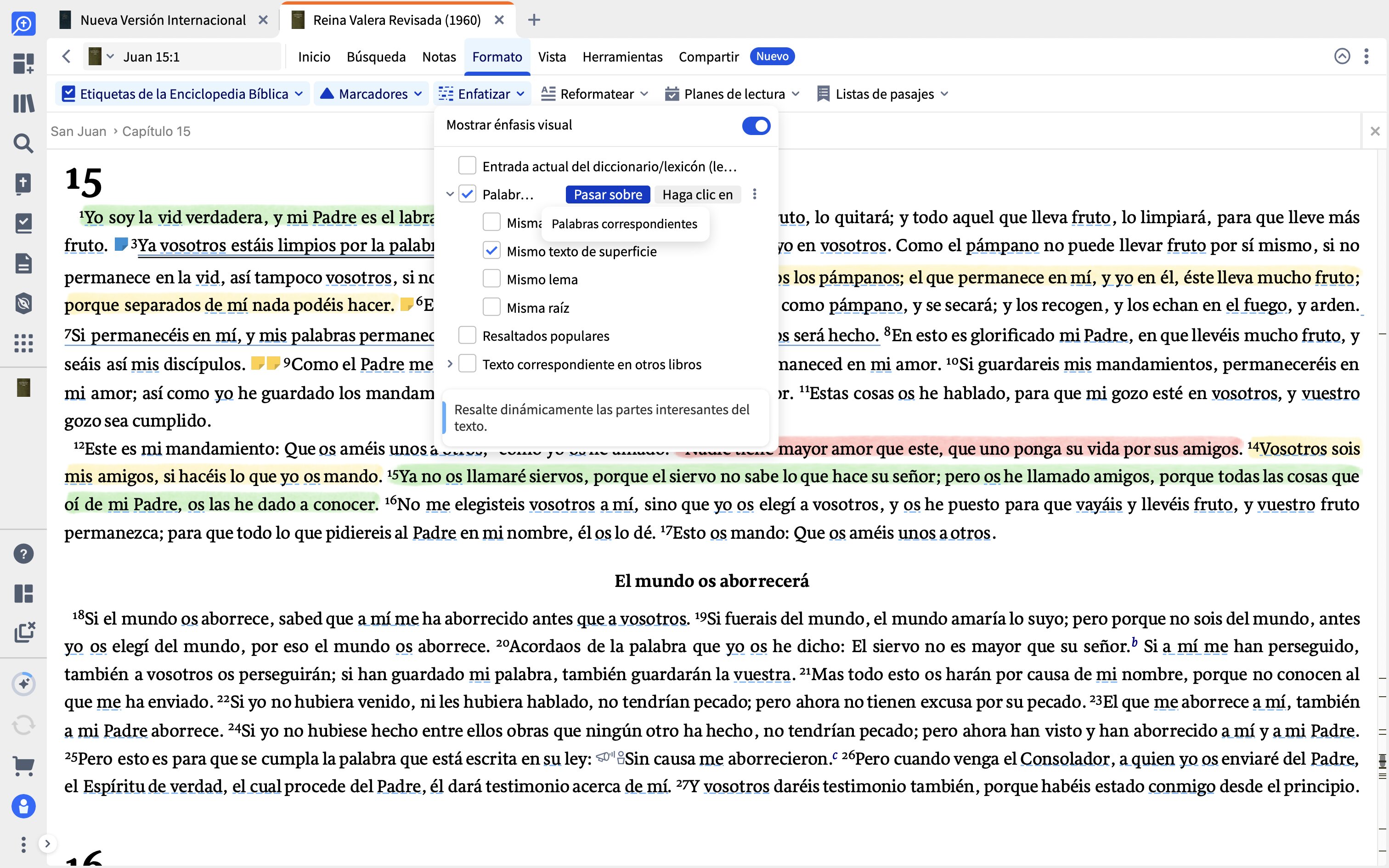Close the Nueva Versión Internacional tab
Screen dimensions: 1389x868
[x=264, y=20]
